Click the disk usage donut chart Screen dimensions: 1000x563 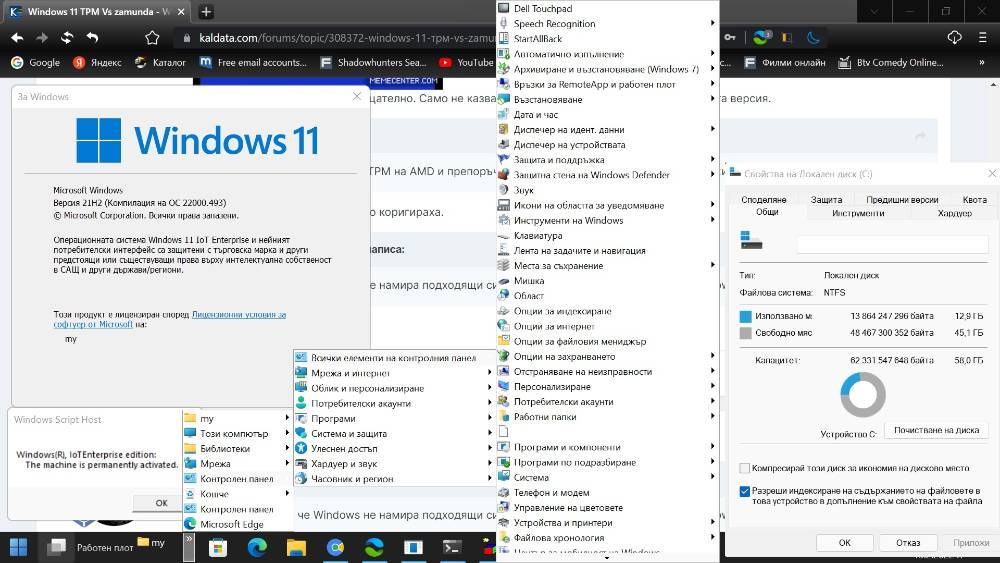pyautogui.click(x=863, y=395)
